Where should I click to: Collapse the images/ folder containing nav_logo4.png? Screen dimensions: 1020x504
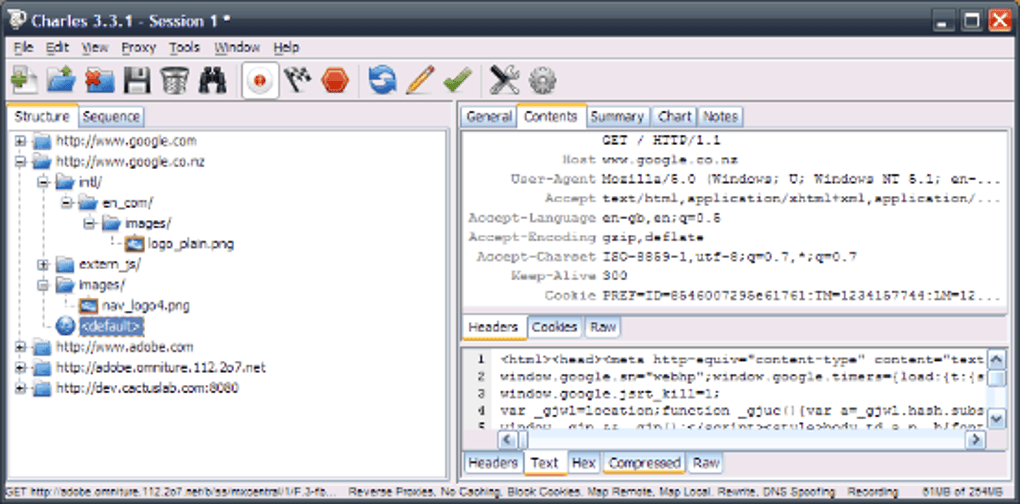tap(44, 285)
